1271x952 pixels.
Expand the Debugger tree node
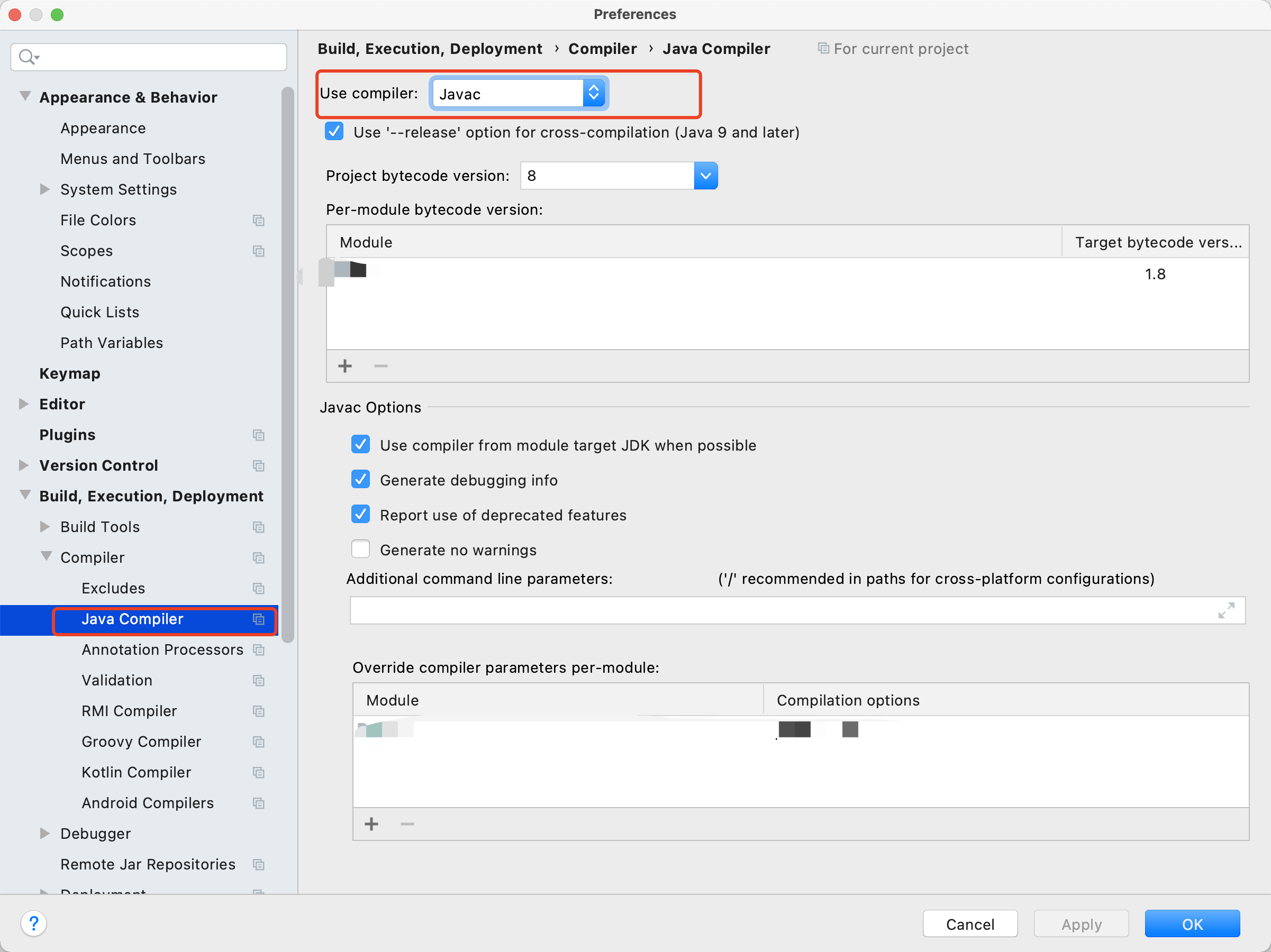point(45,833)
